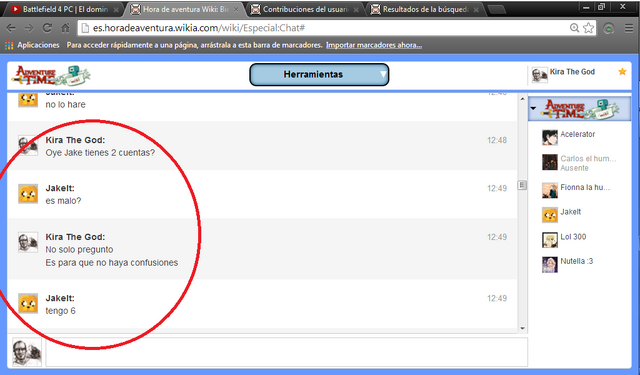Click own avatar beside the message box
640x375 pixels.
(27, 352)
